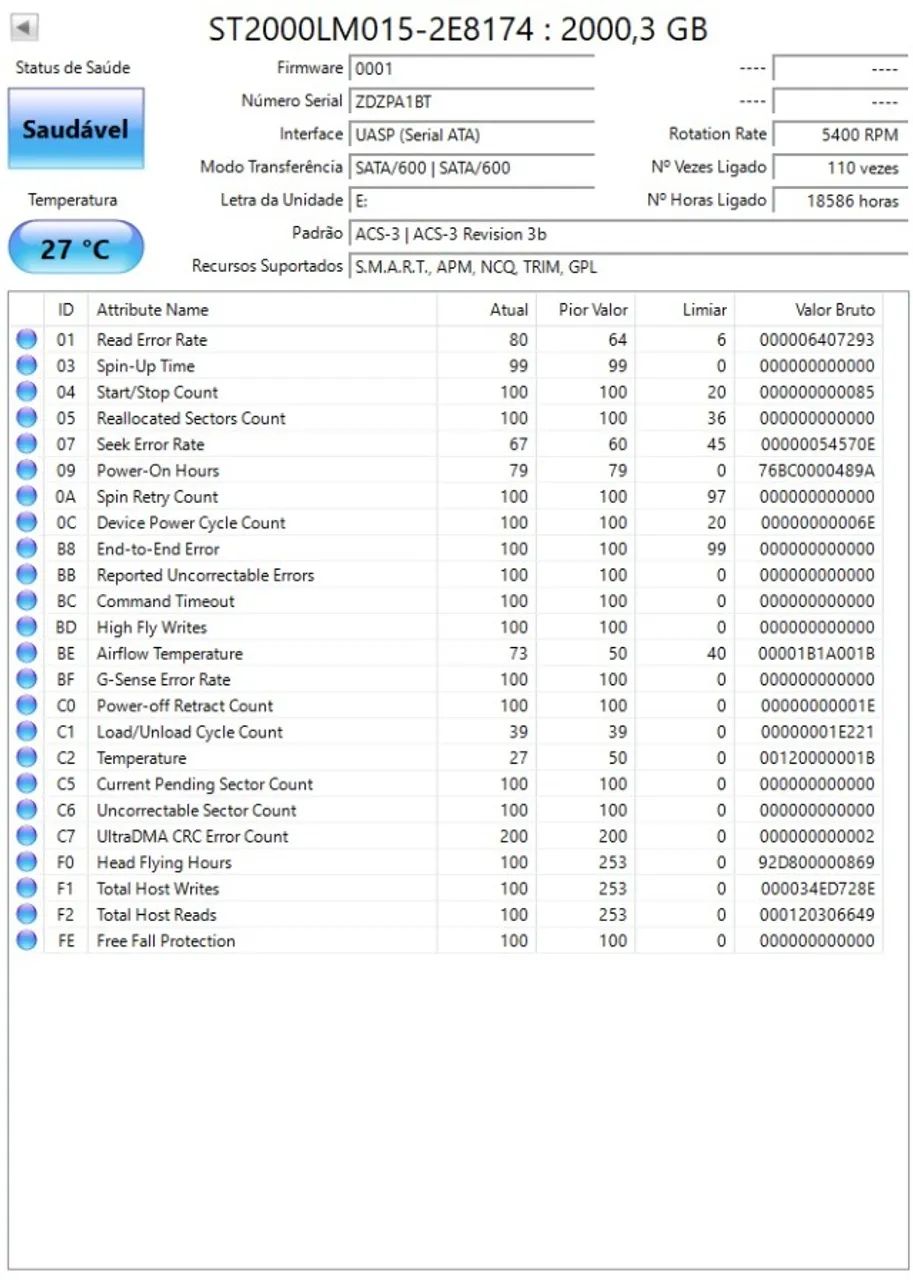
Task: Click the status icon for Device Power Cycle Count
Action: [27, 522]
